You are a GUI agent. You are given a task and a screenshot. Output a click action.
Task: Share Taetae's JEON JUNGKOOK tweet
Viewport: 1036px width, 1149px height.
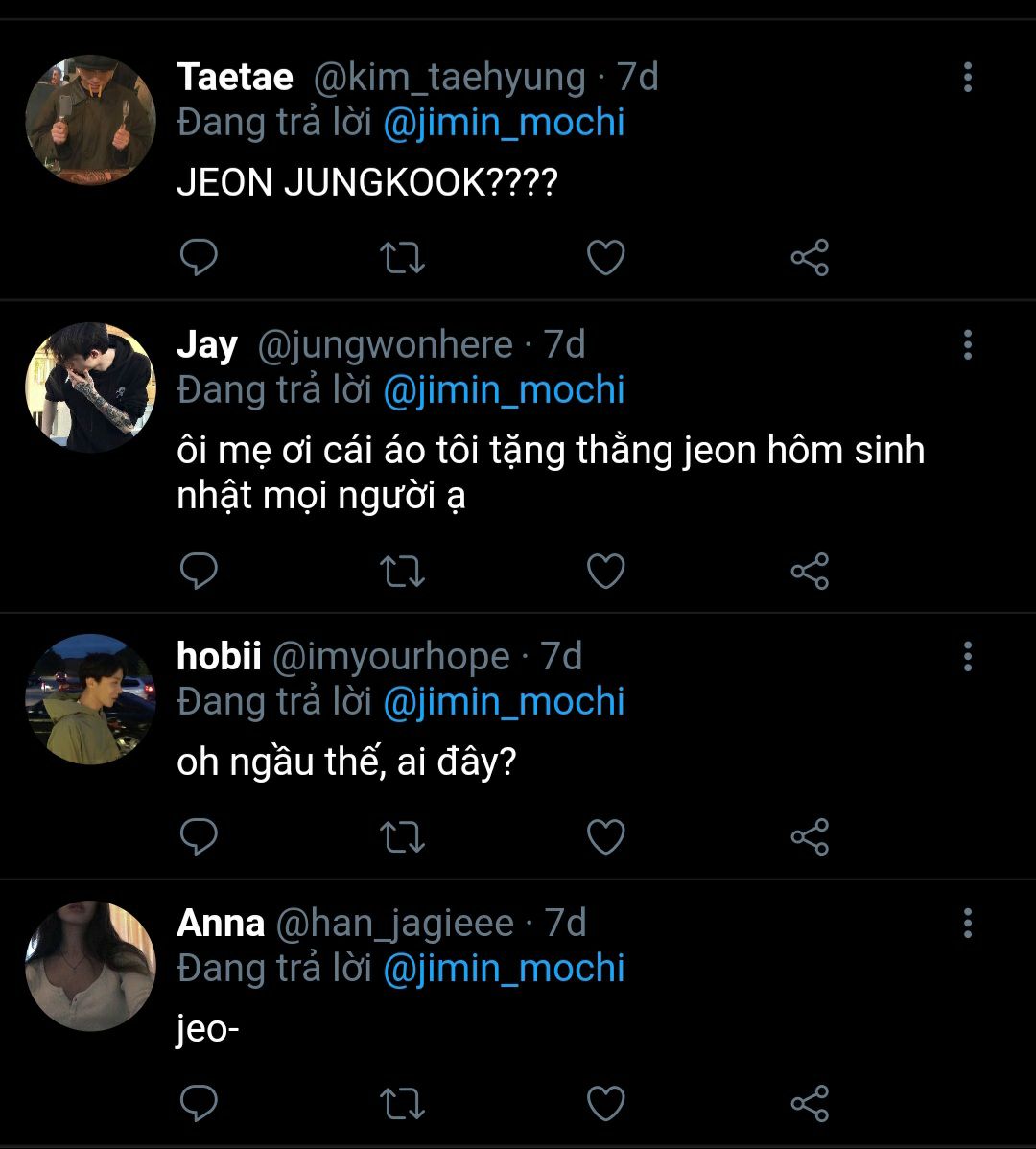click(x=810, y=258)
